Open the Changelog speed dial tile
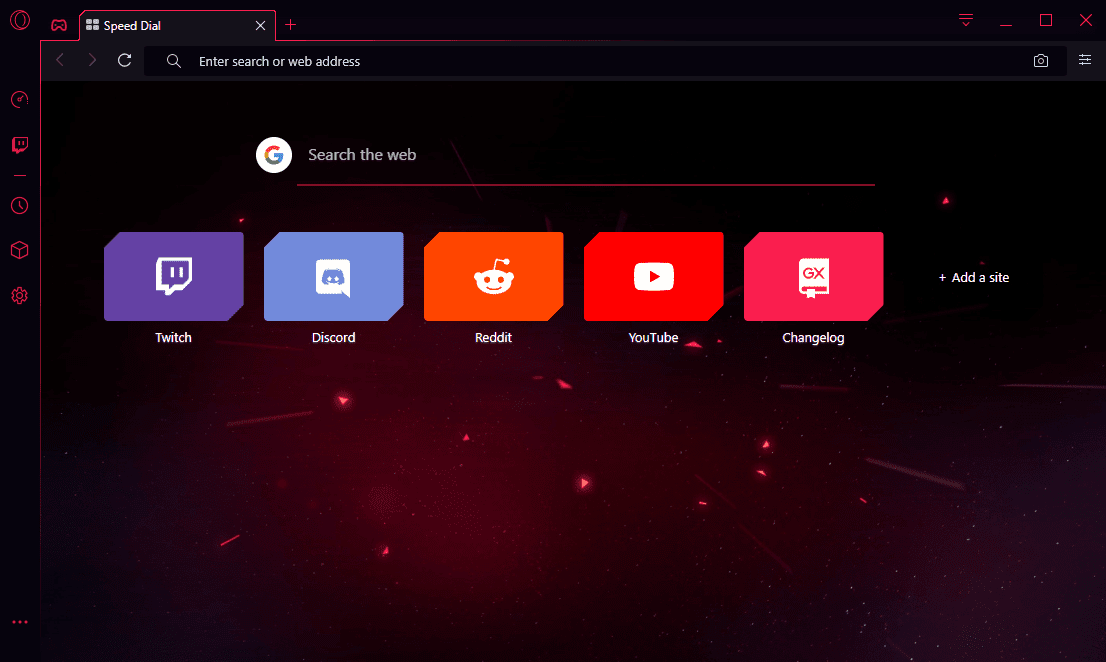 pyautogui.click(x=813, y=276)
